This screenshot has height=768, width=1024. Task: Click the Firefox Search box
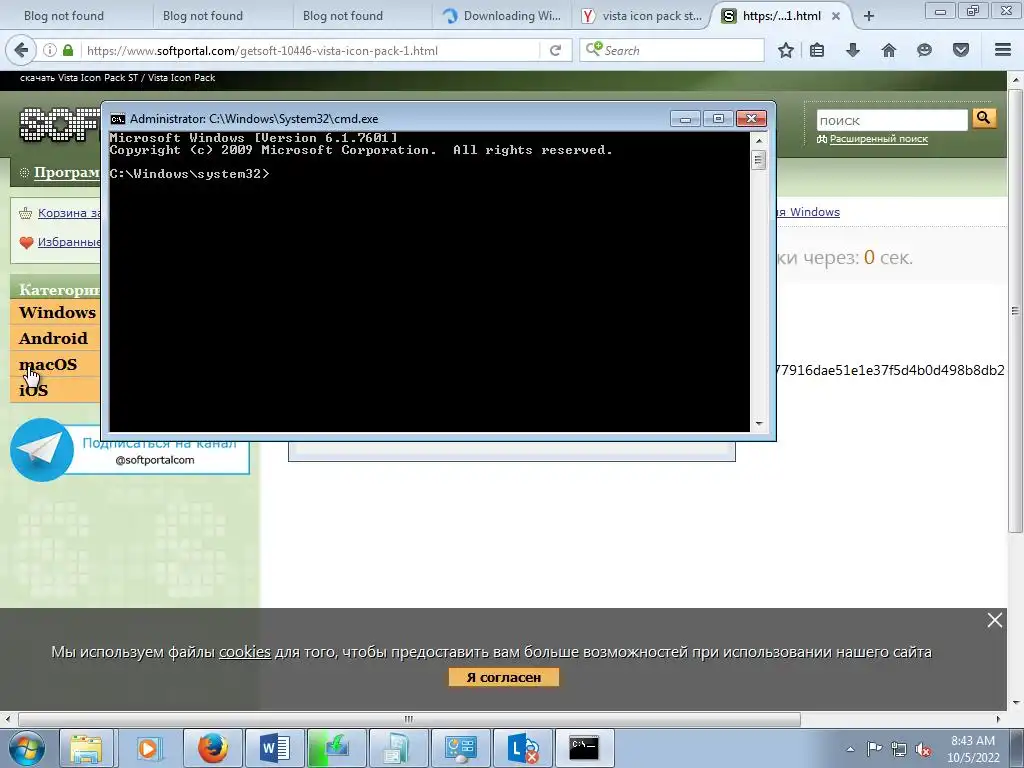(x=672, y=50)
